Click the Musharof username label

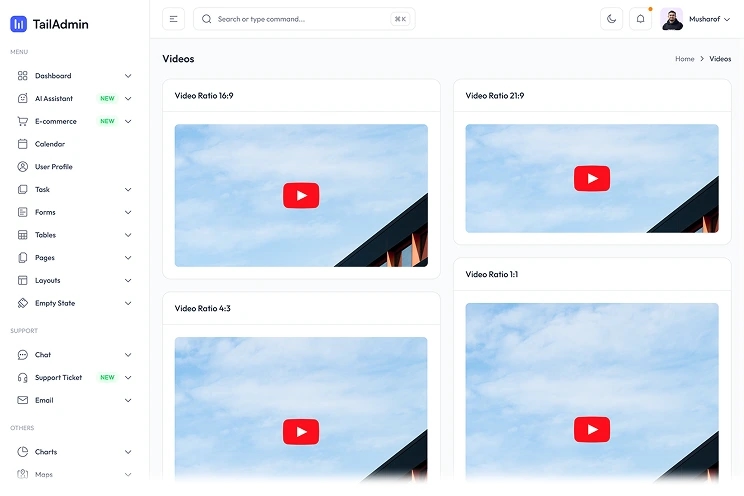704,19
